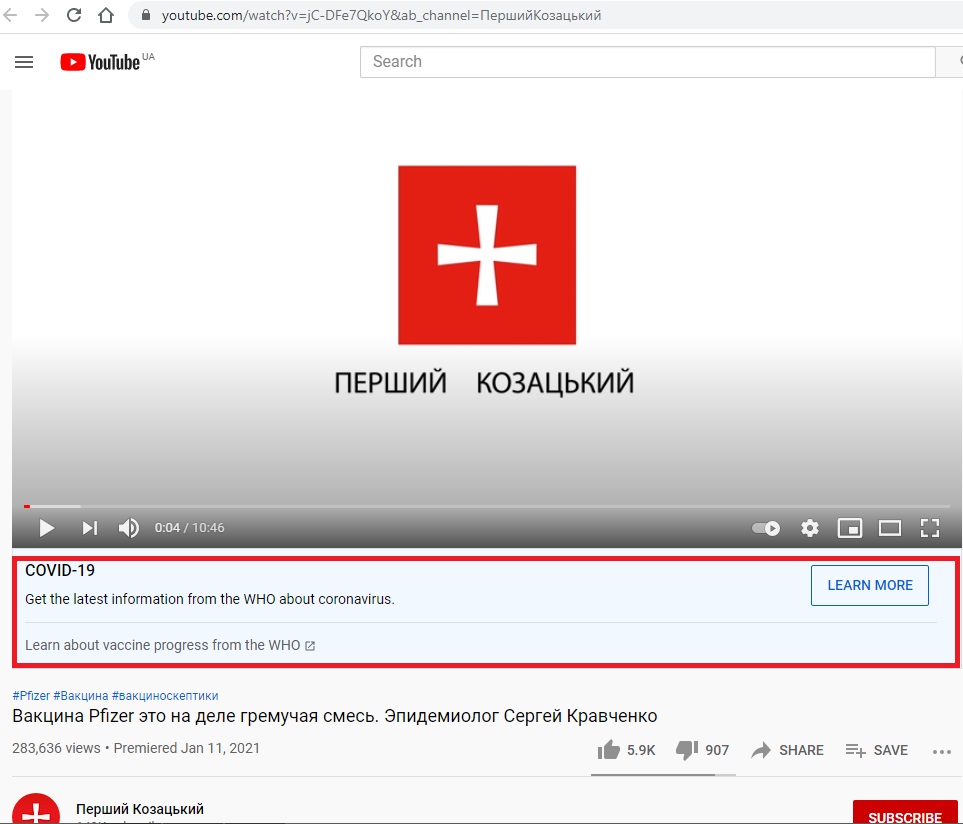Play the video
The image size is (963, 824).
tap(47, 528)
